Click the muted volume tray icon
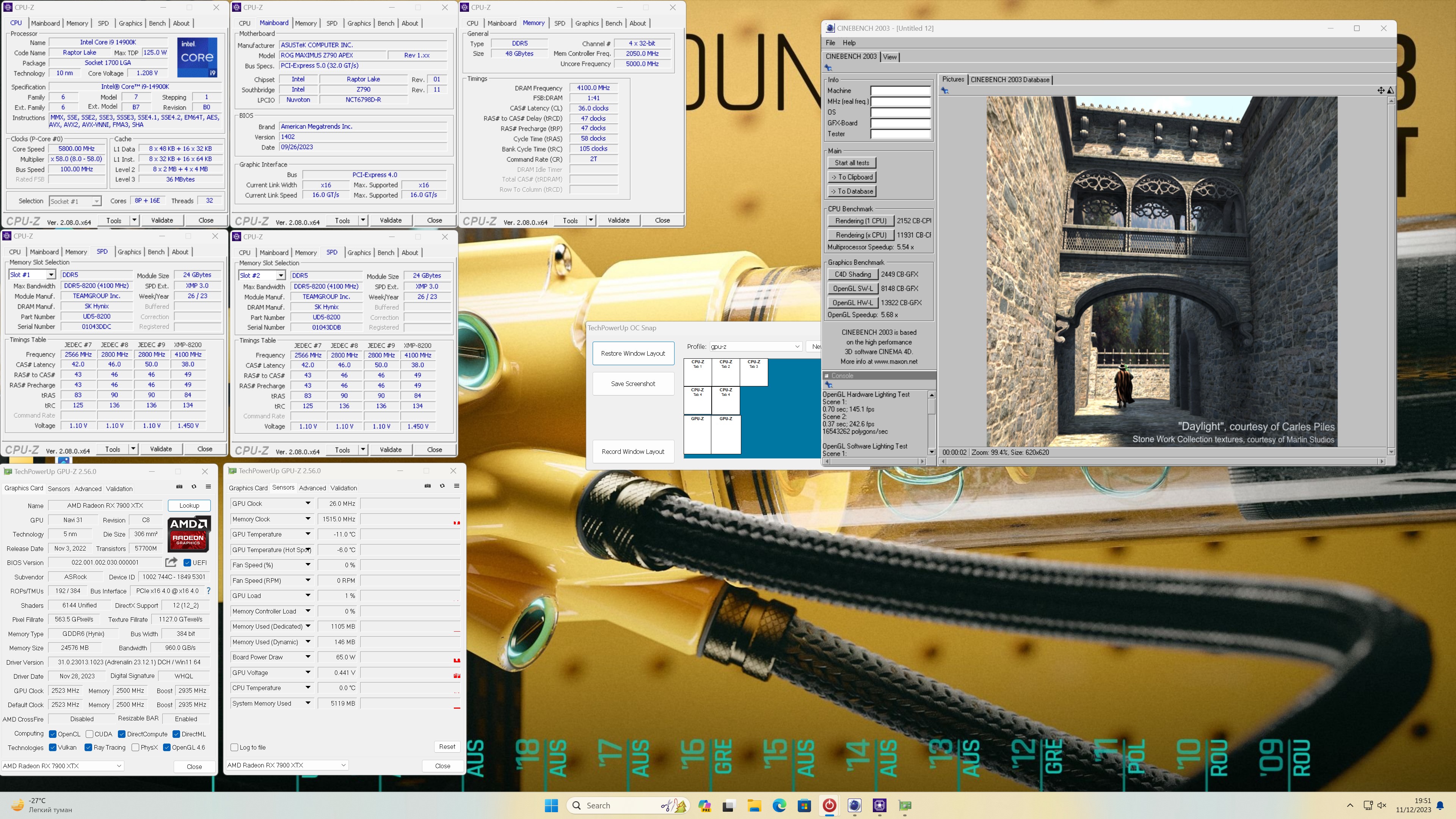 [x=1382, y=805]
